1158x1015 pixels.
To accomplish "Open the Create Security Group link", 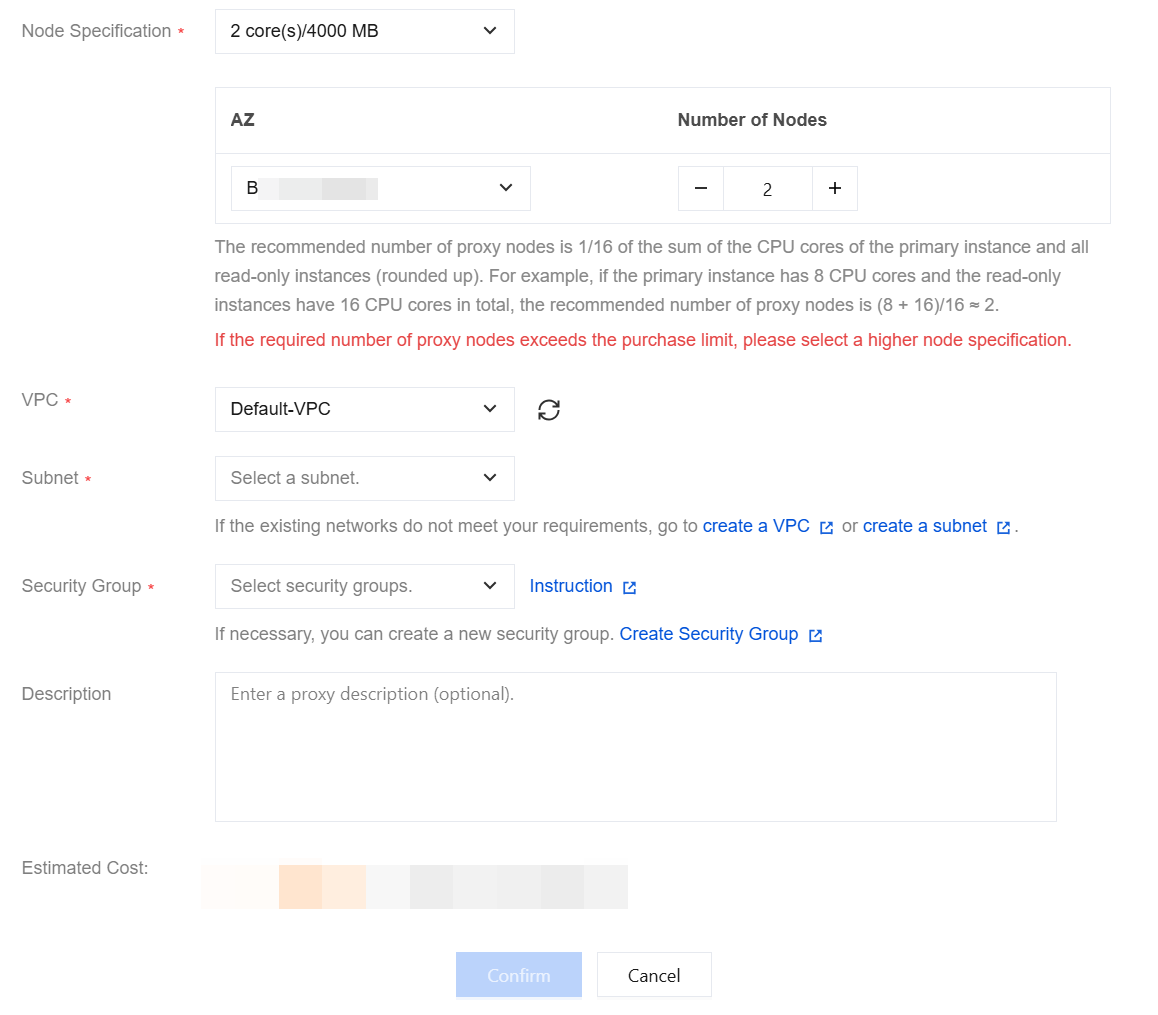I will pos(709,634).
